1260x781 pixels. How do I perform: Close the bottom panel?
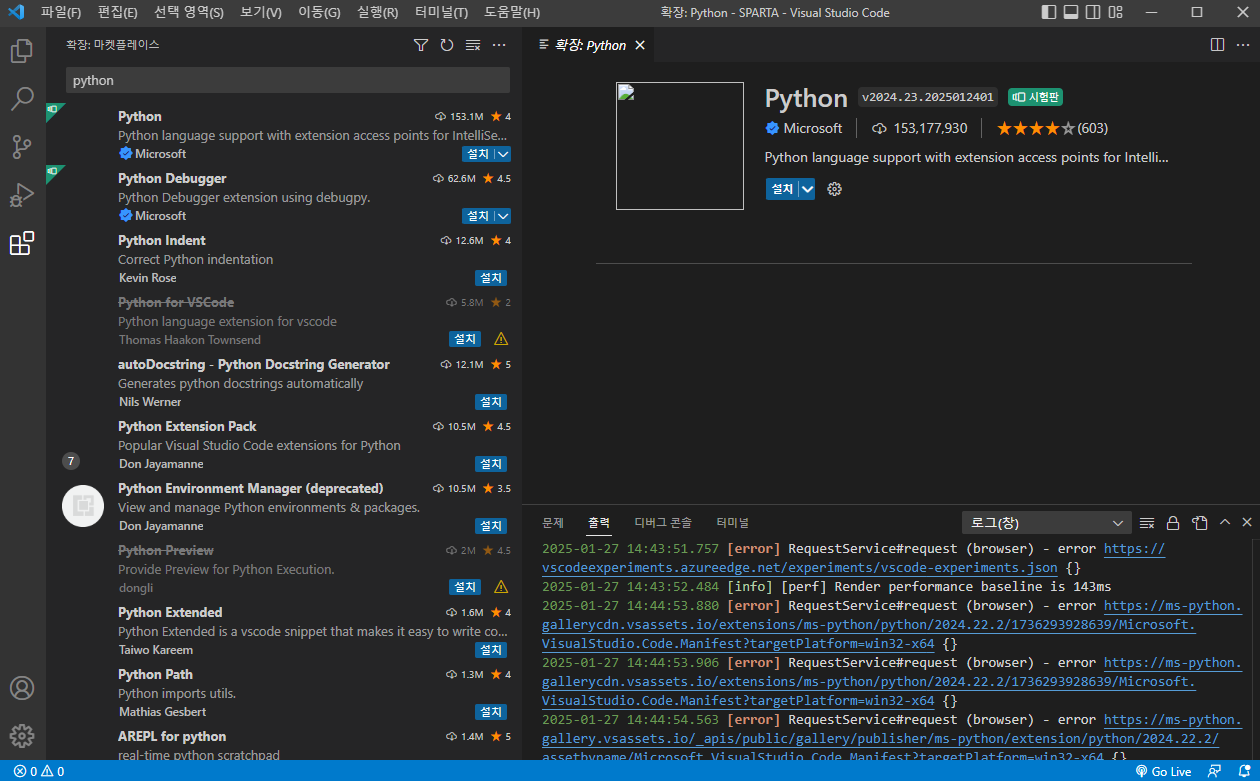coord(1247,523)
